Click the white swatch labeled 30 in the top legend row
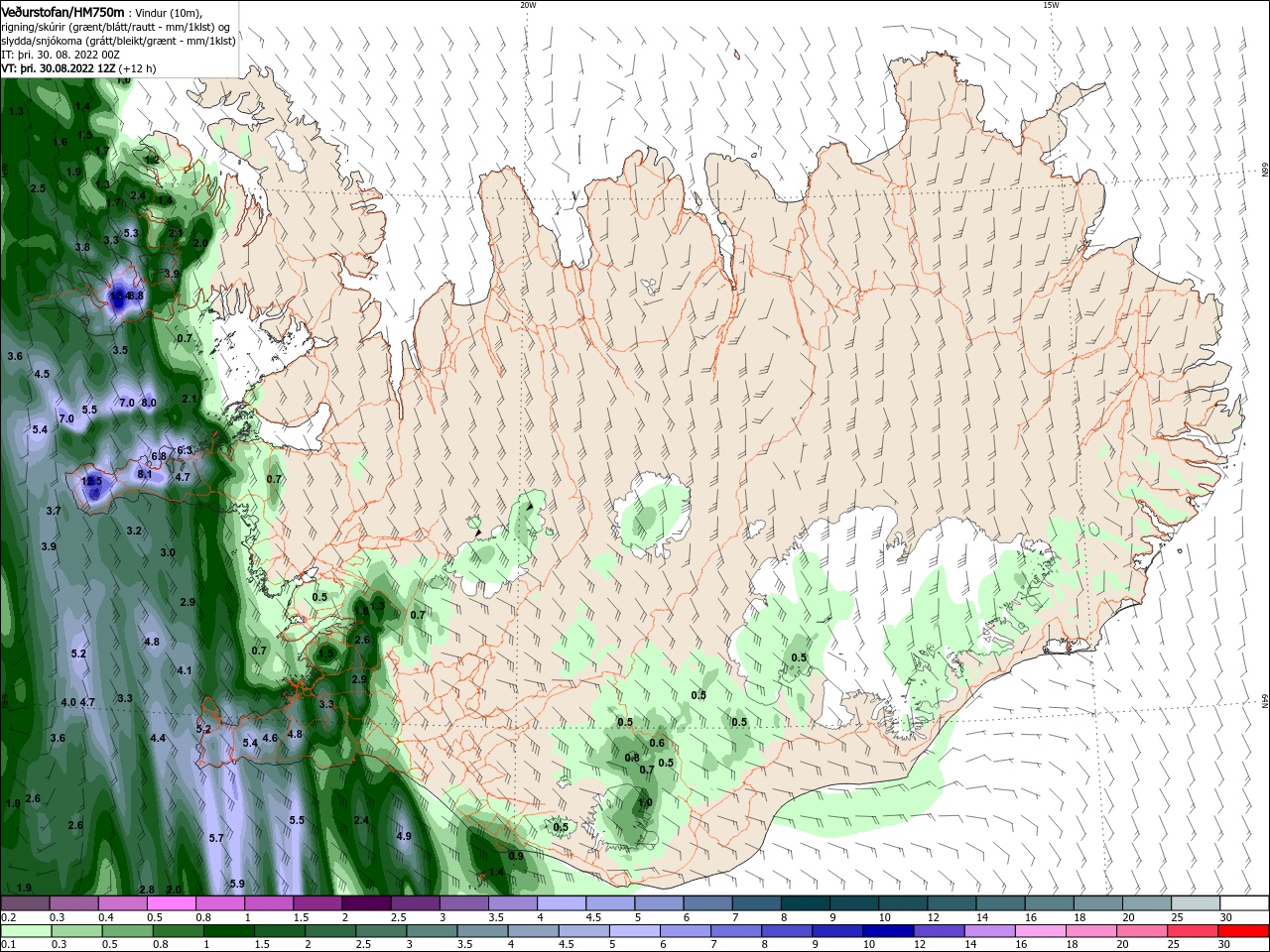The width and height of the screenshot is (1270, 952). pos(1245,903)
